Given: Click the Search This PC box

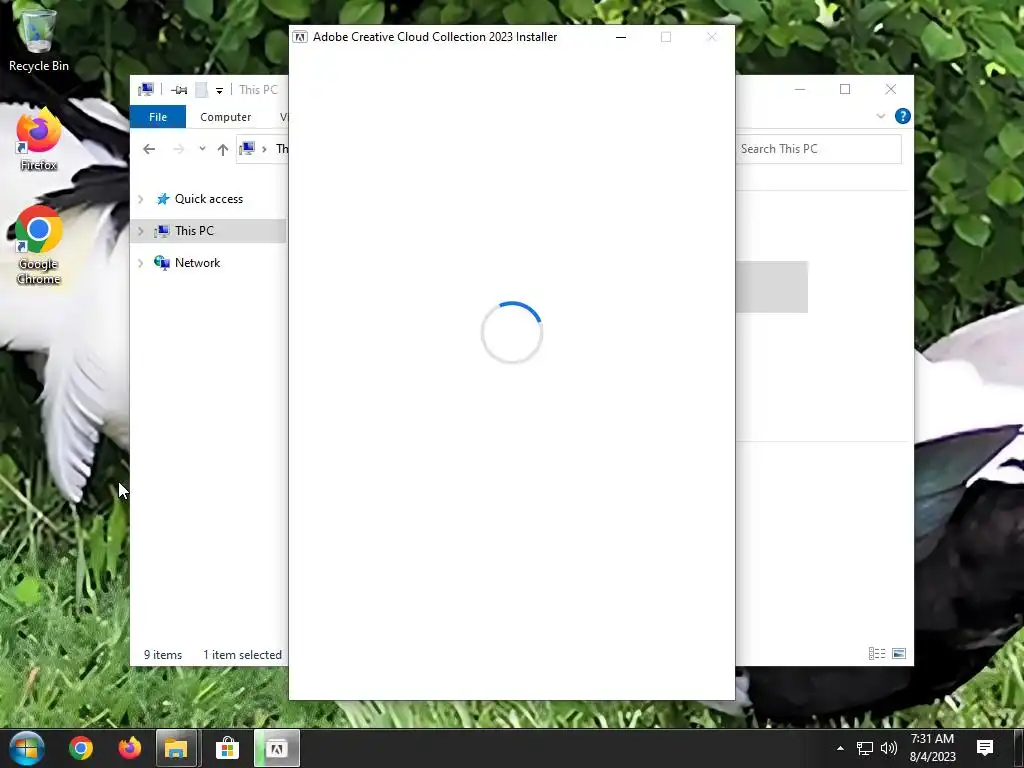Looking at the screenshot, I should 818,149.
